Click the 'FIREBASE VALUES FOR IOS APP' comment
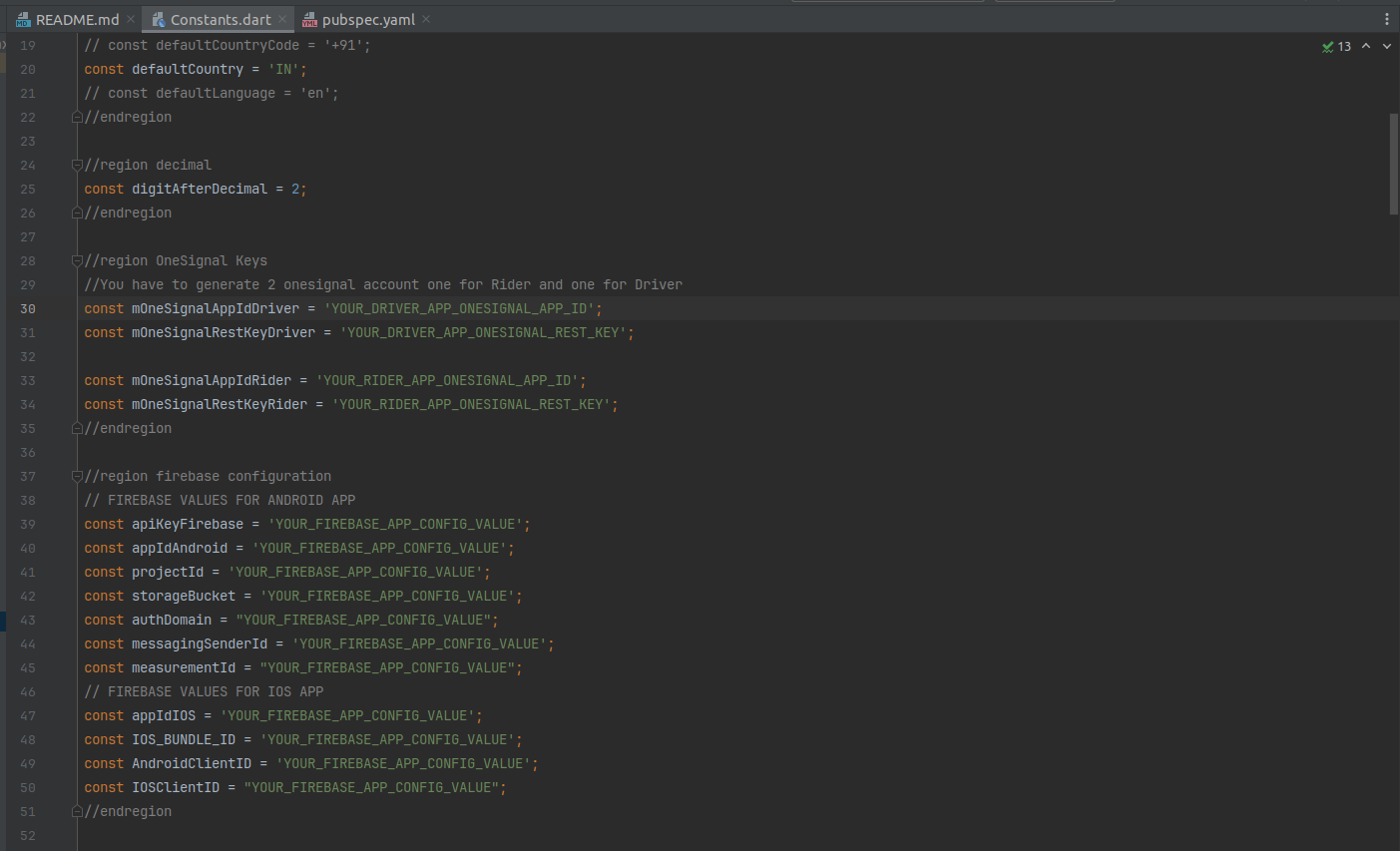Screen dimensions: 1400x851 (x=204, y=691)
